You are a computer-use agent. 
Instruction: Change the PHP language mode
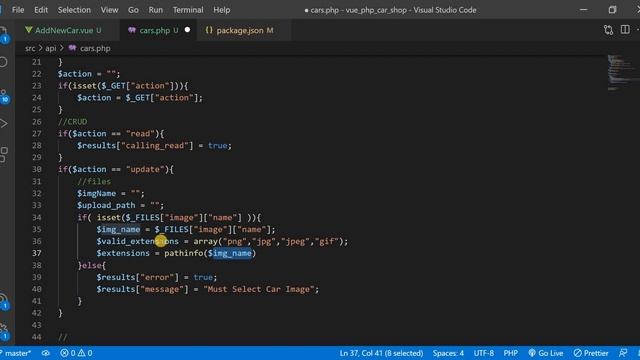[511, 353]
